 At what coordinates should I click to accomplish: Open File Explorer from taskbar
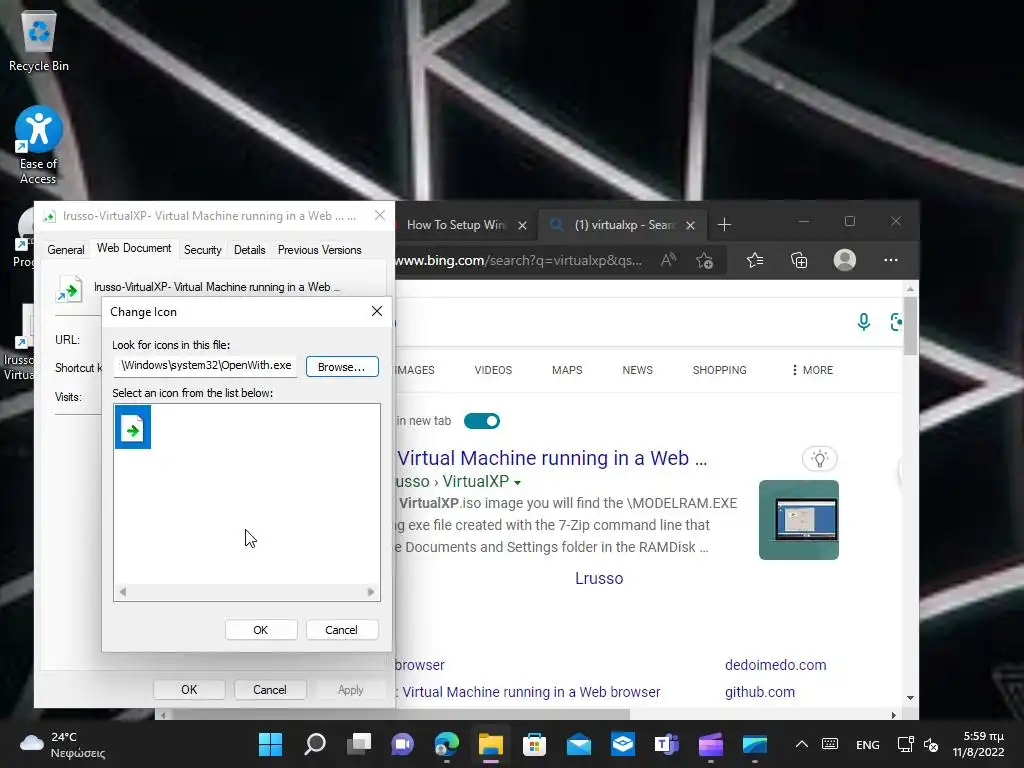point(490,744)
